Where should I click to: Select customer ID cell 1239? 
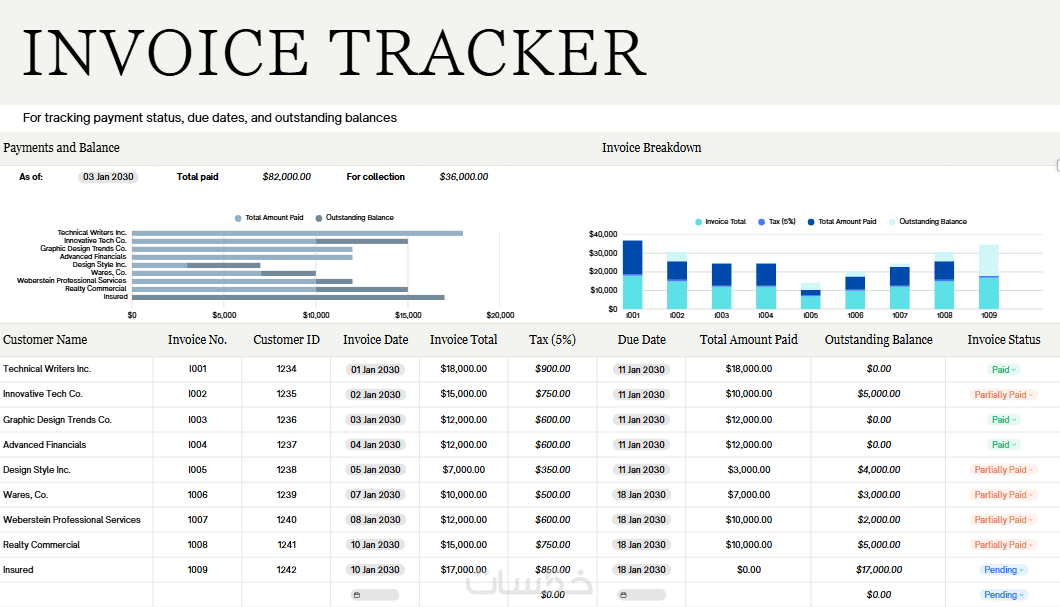pyautogui.click(x=287, y=495)
